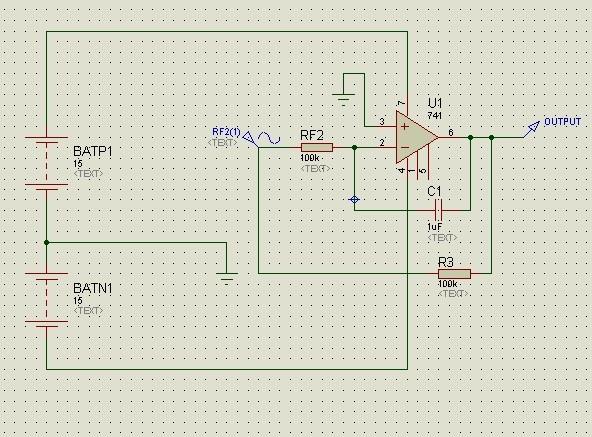Click the 1uF value under C1

(x=435, y=227)
